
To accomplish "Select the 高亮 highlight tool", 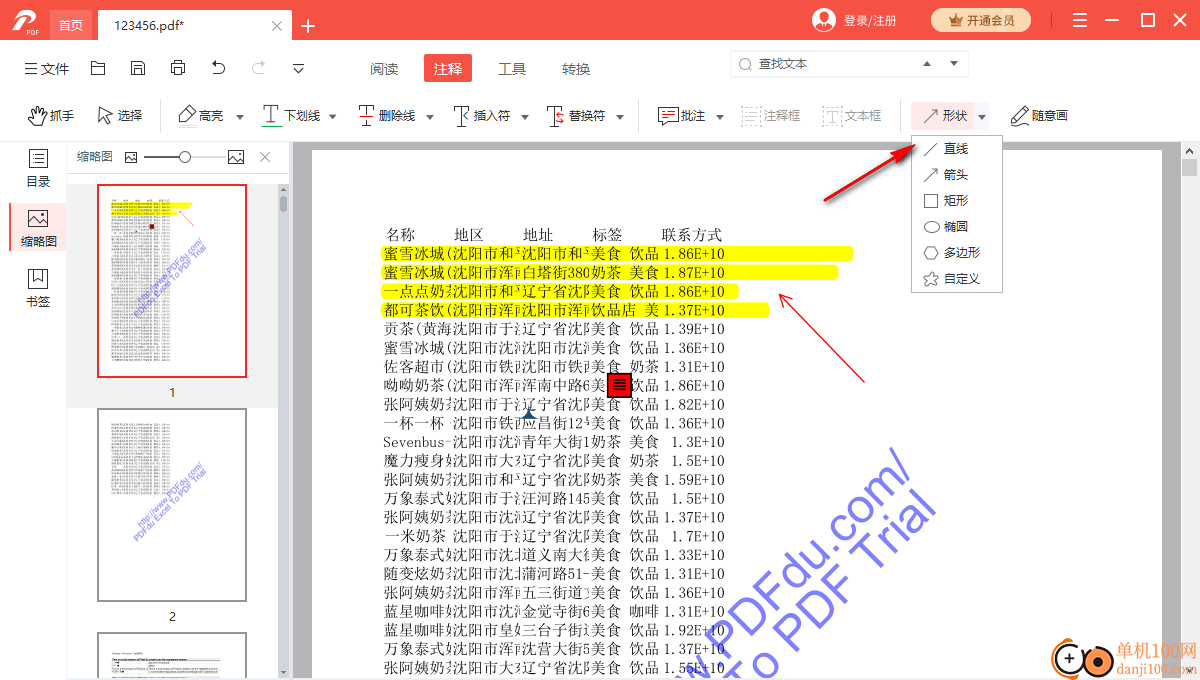I will [201, 116].
